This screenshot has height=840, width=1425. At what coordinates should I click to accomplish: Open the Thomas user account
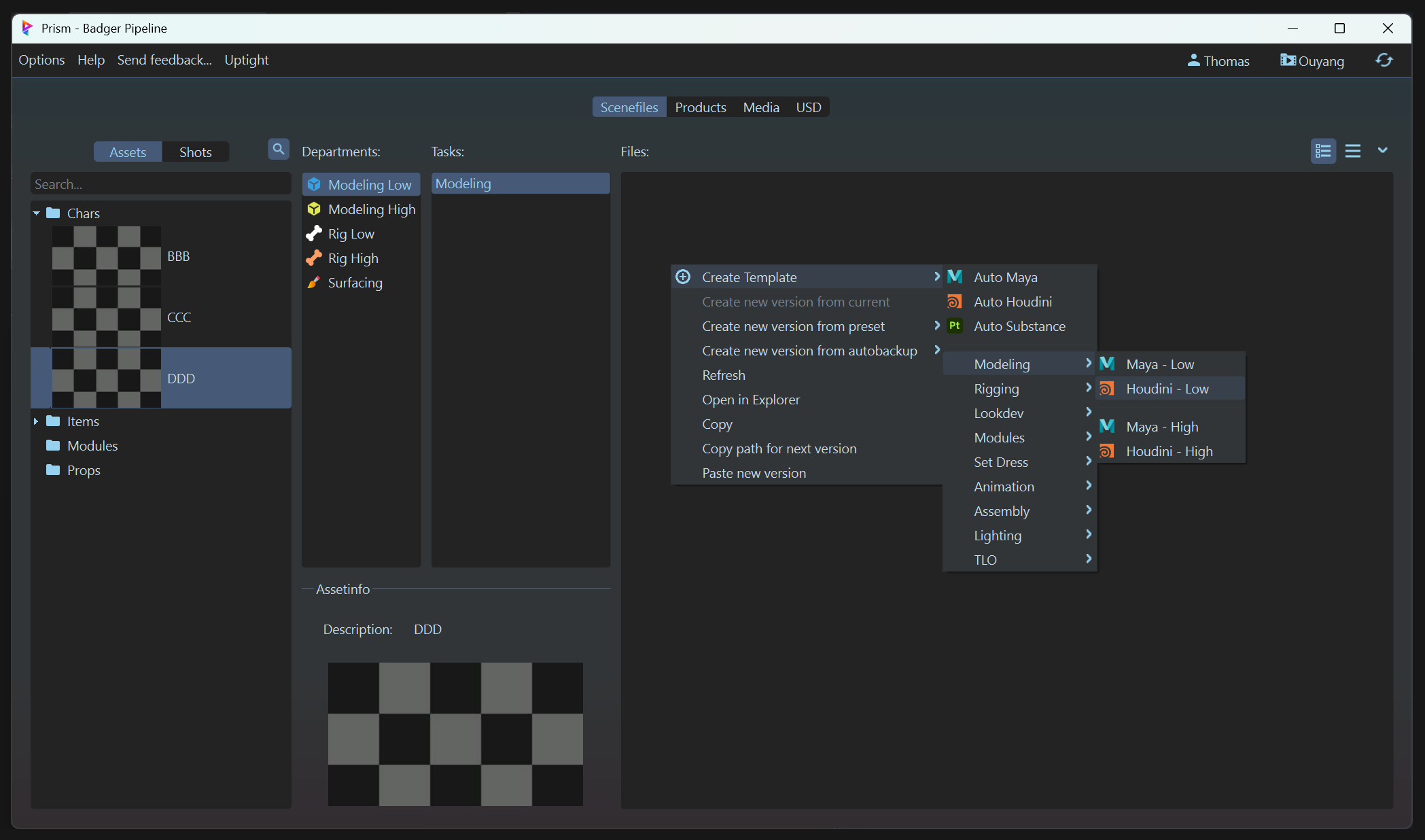pos(1218,61)
